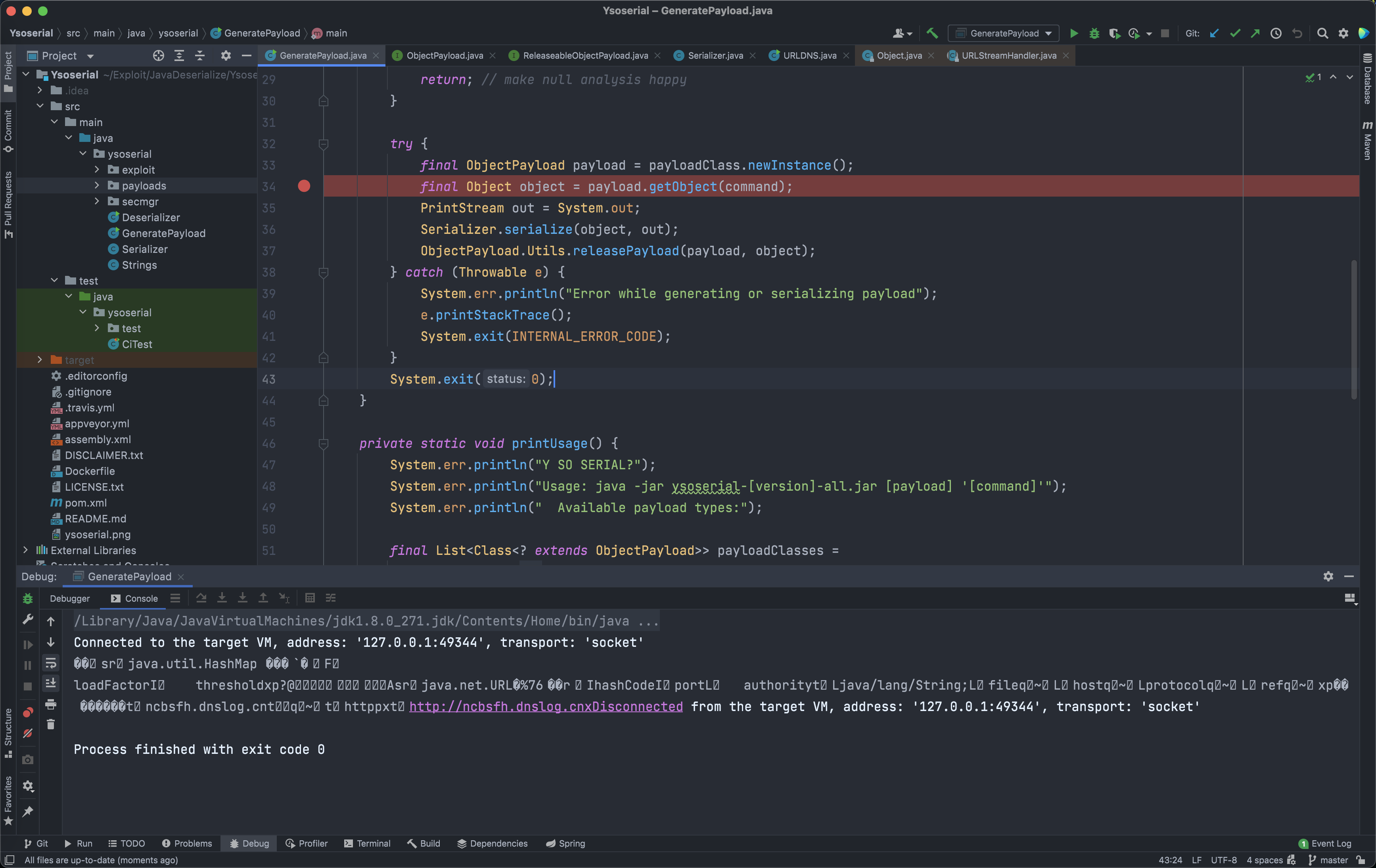Screen dimensions: 1376x868
Task: Expand all in Project panel
Action: [179, 55]
